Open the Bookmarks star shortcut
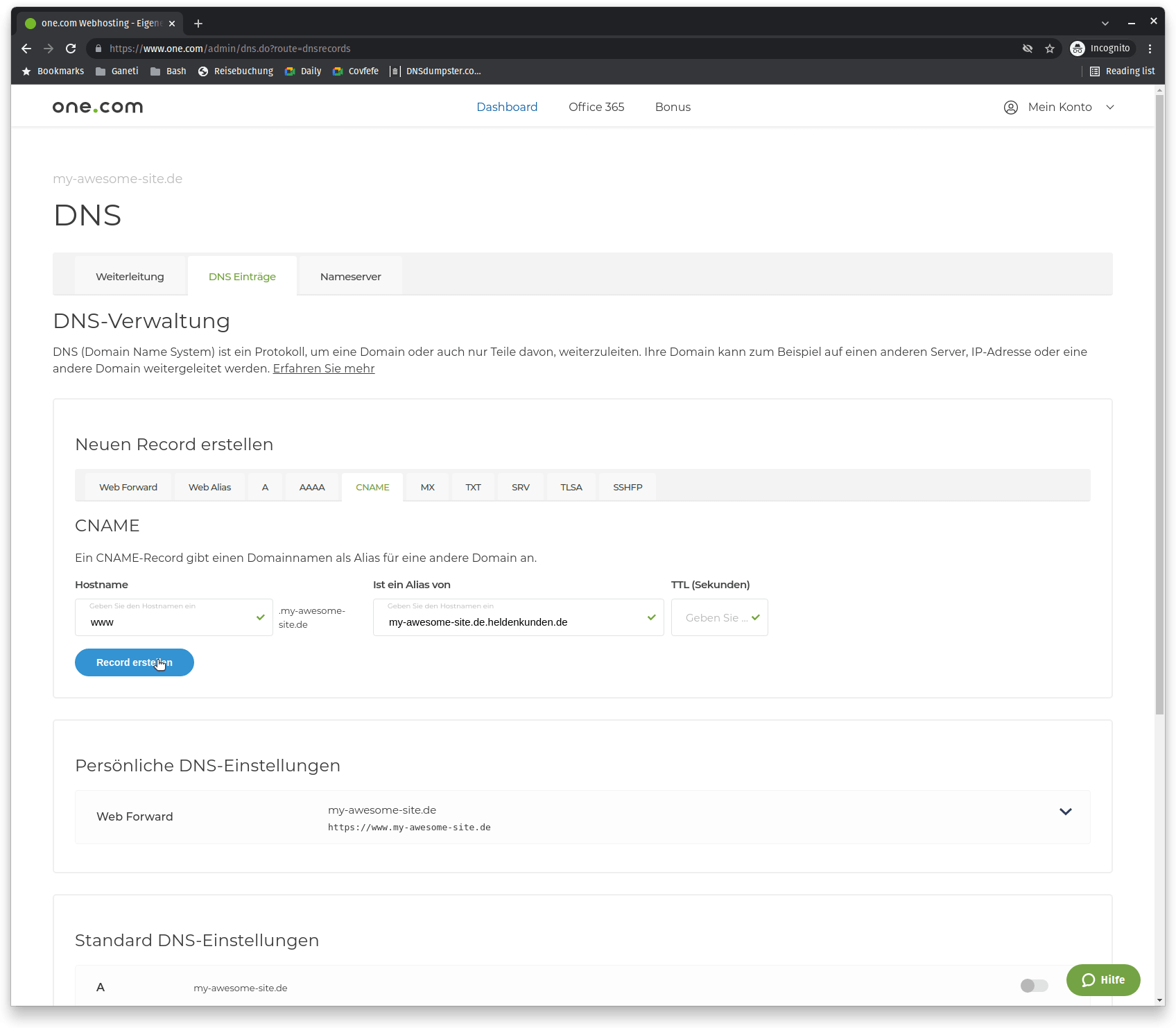Image resolution: width=1176 pixels, height=1028 pixels. (x=53, y=71)
